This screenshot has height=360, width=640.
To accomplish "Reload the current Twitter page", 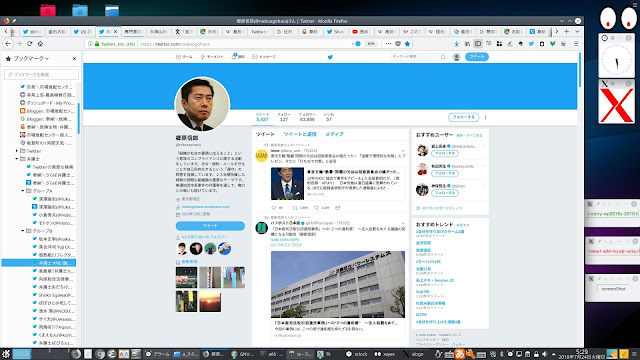I will point(30,44).
